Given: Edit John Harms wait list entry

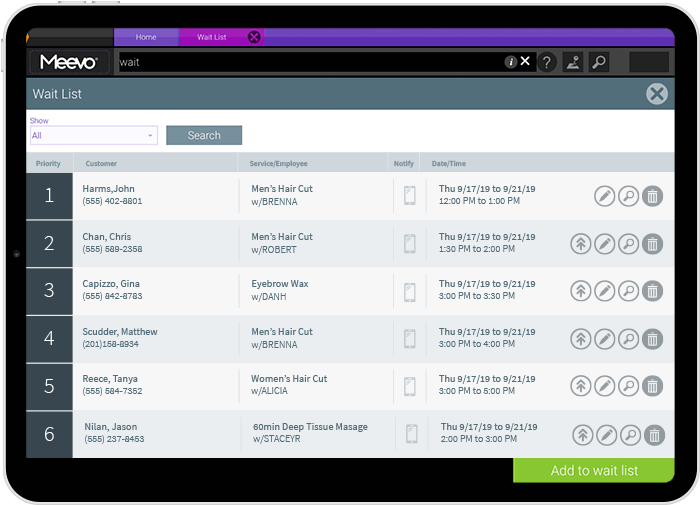Looking at the screenshot, I should tap(605, 196).
